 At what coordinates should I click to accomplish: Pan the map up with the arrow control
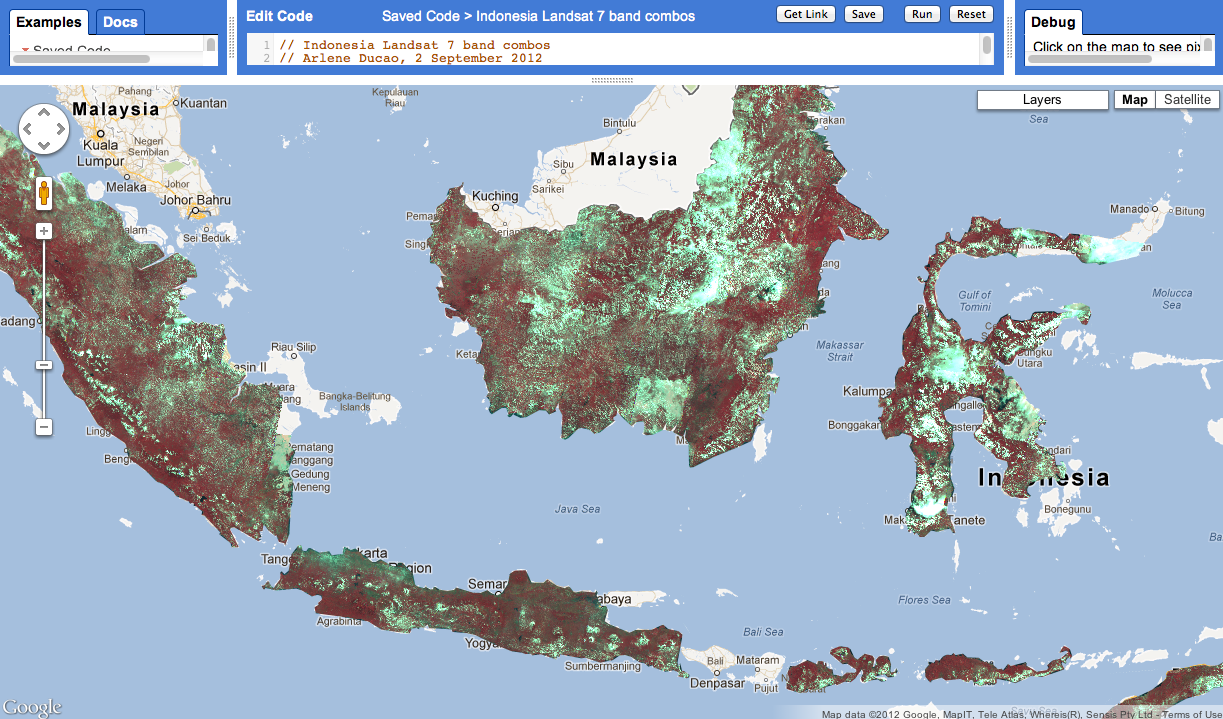pos(44,112)
